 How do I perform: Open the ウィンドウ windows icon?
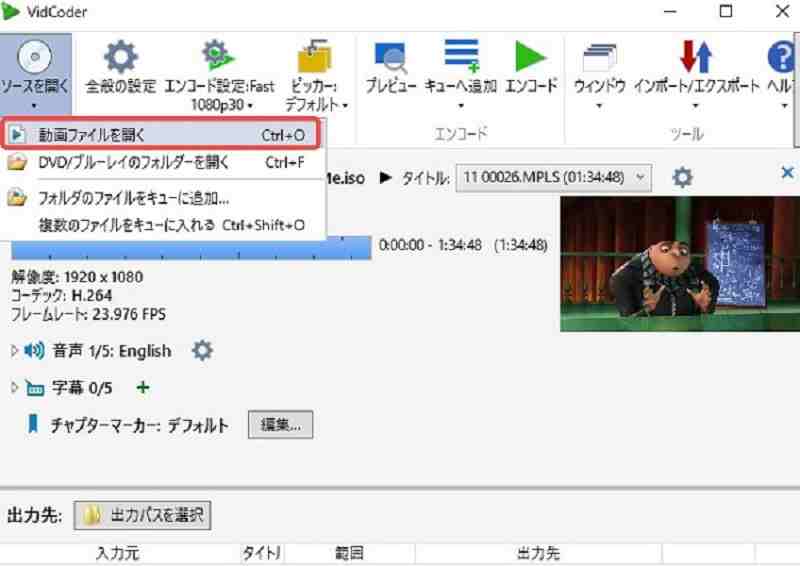click(x=599, y=57)
